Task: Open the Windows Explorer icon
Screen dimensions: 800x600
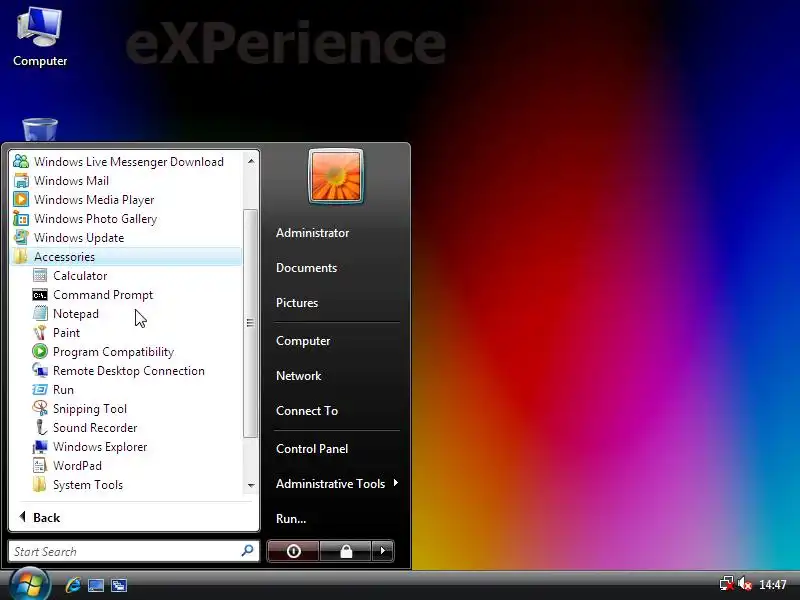Action: point(40,447)
